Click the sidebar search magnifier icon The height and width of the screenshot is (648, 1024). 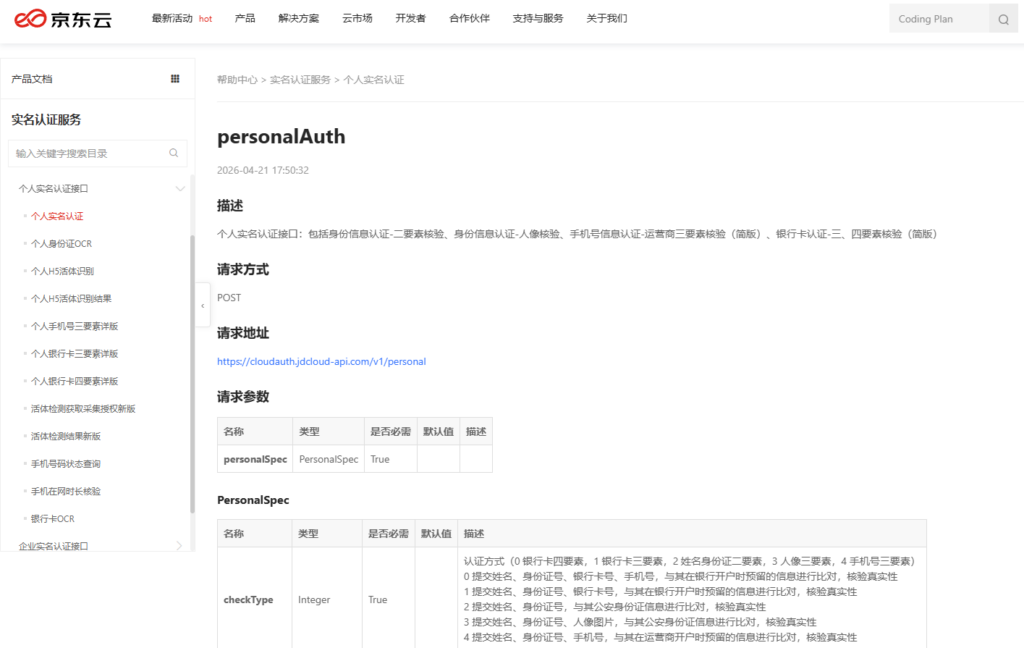(174, 153)
